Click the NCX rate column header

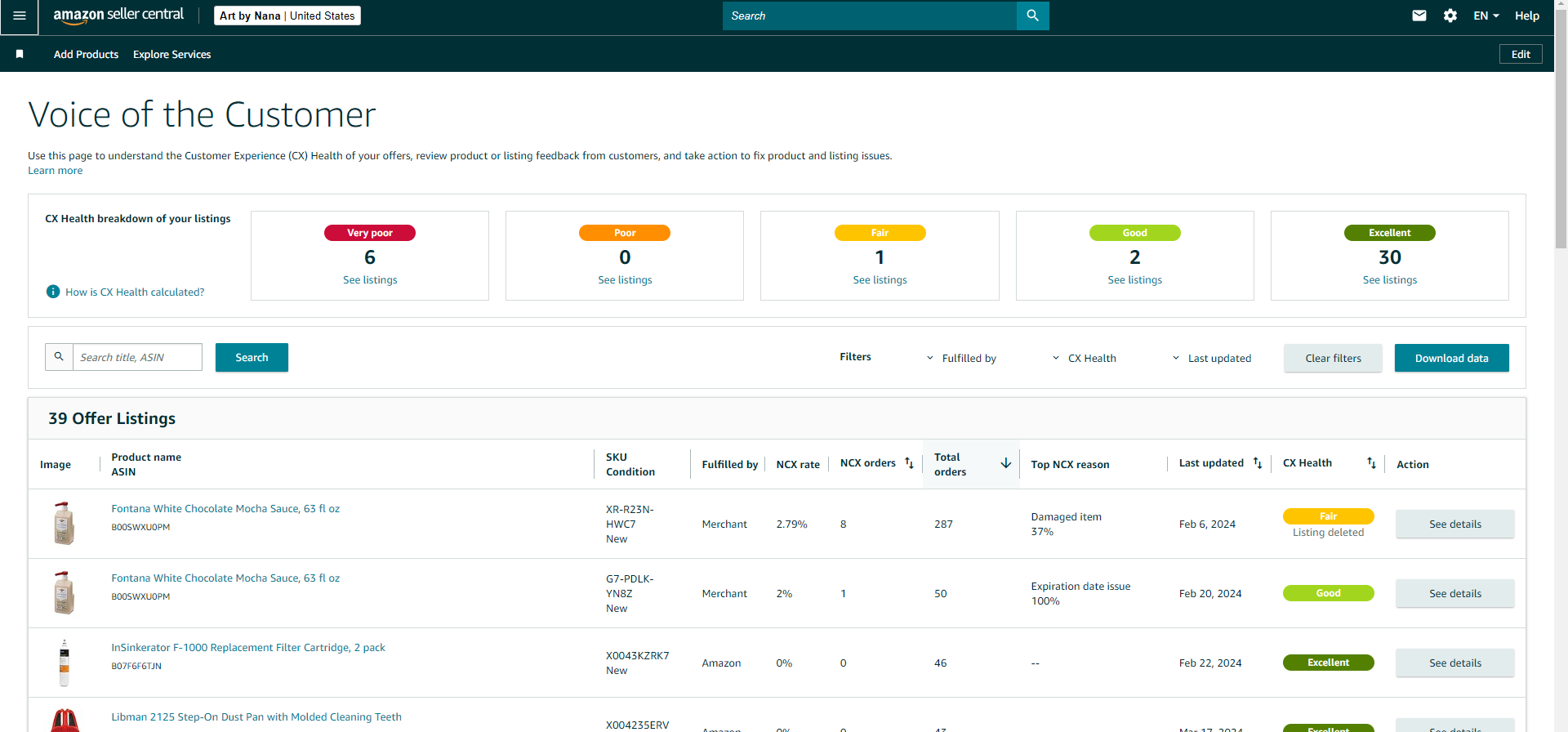[797, 464]
